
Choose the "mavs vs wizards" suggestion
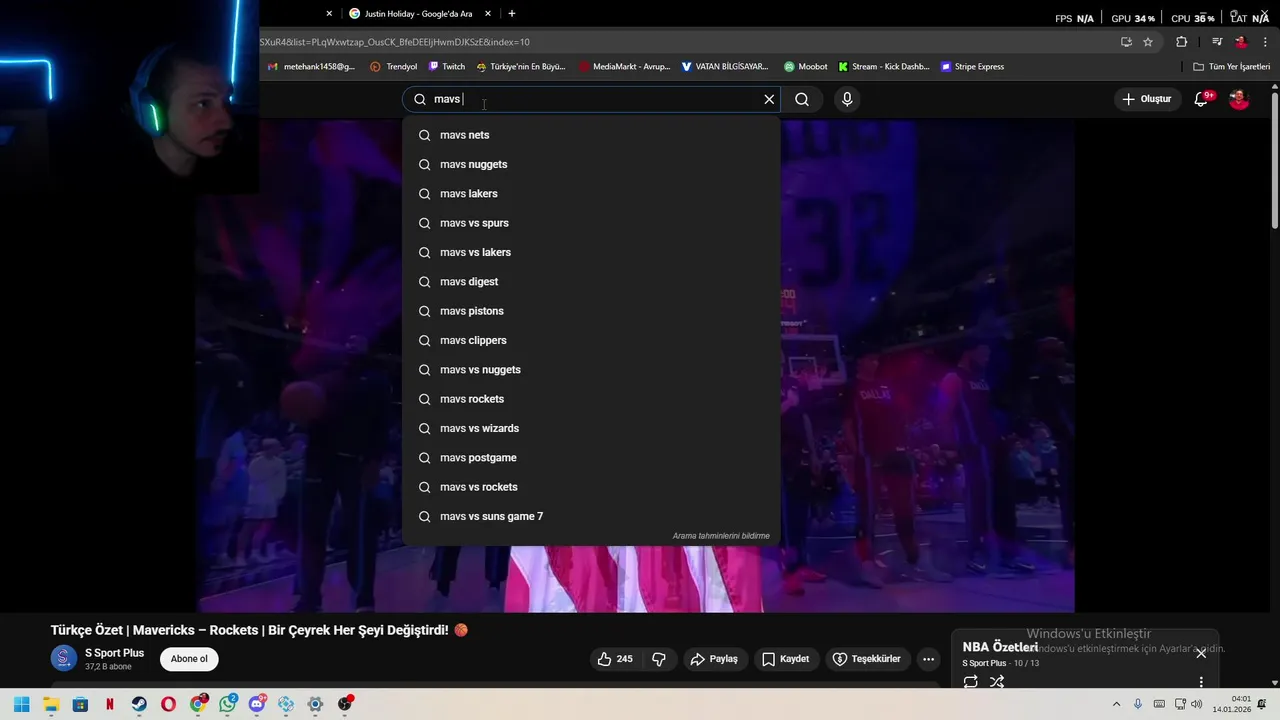[x=591, y=428]
